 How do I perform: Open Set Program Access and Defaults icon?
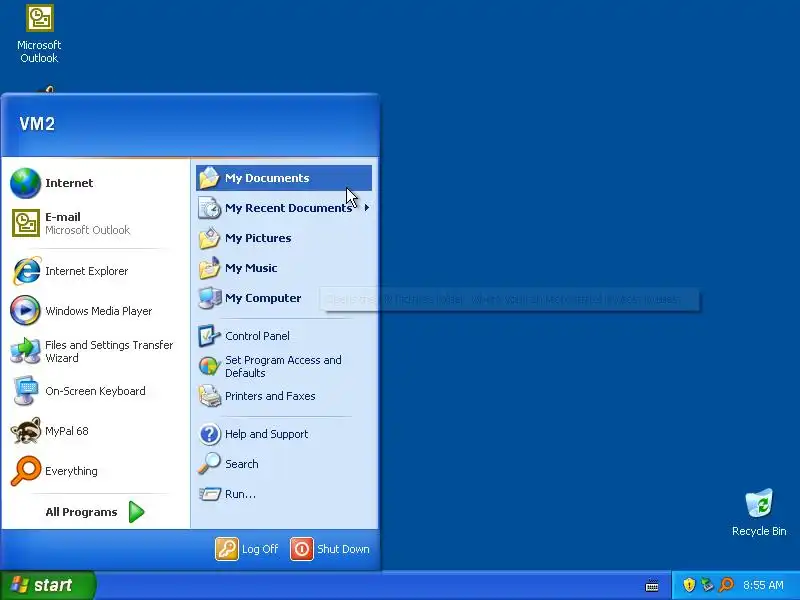209,366
